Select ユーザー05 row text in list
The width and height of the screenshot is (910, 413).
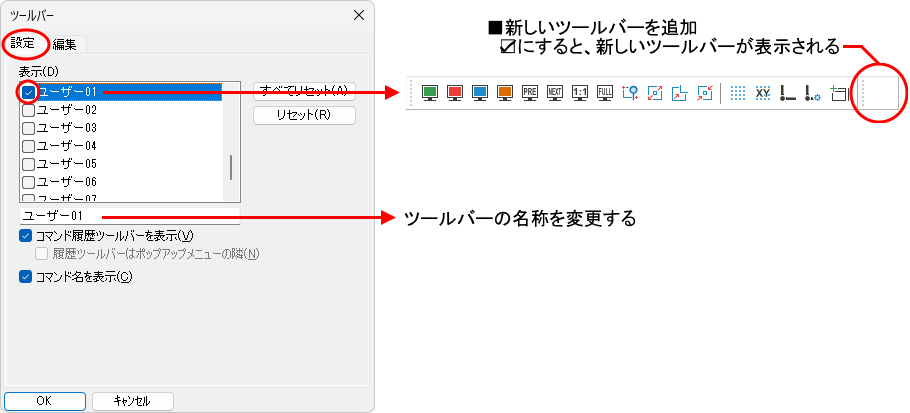pyautogui.click(x=67, y=164)
